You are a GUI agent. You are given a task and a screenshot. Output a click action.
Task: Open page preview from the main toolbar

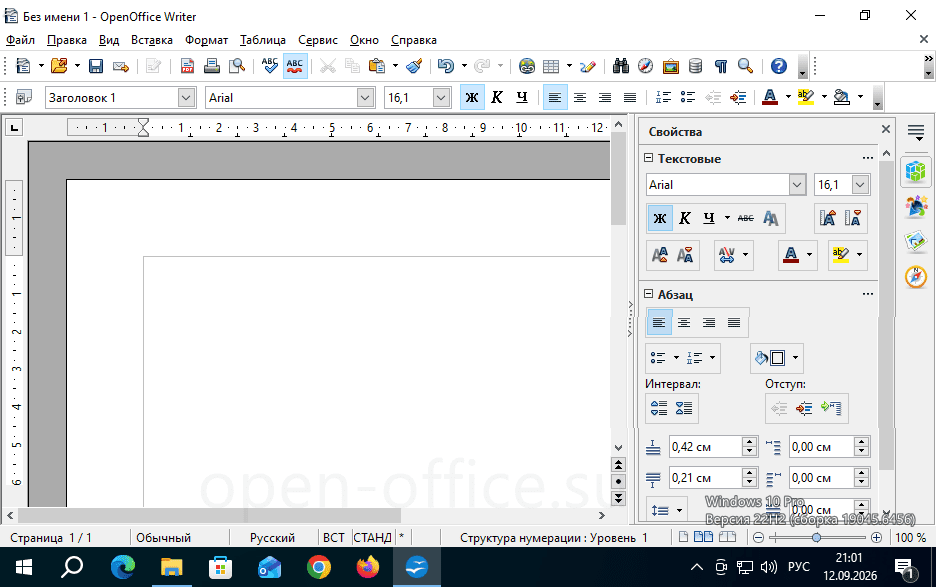tap(237, 66)
